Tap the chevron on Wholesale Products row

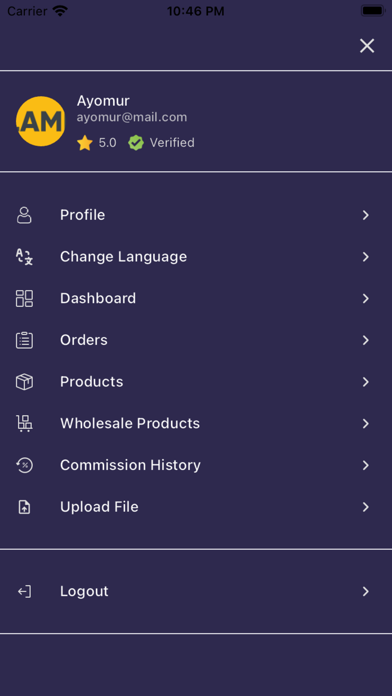(366, 424)
